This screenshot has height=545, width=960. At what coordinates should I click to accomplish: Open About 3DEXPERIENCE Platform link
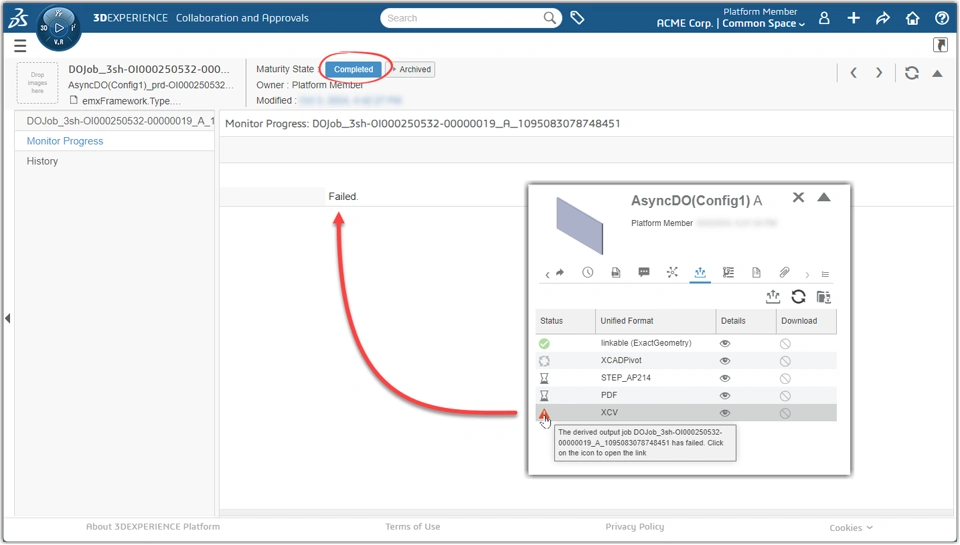[x=152, y=527]
